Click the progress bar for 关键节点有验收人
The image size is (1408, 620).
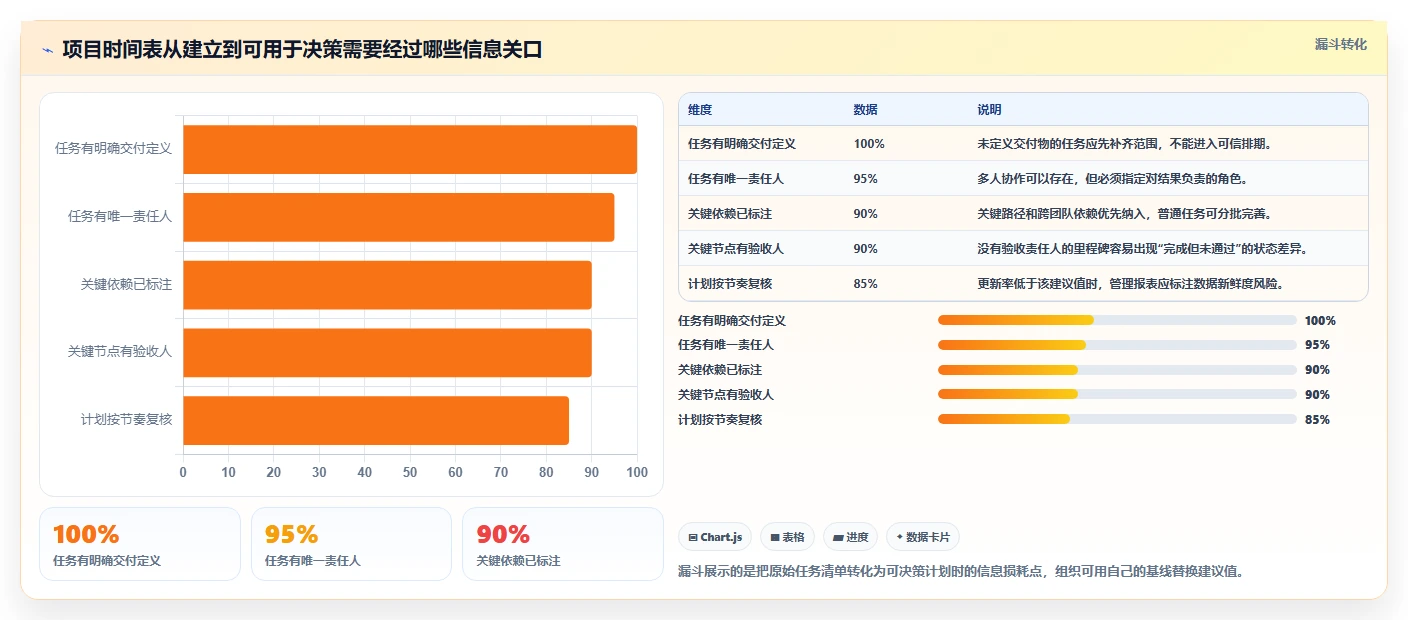pyautogui.click(x=1117, y=395)
